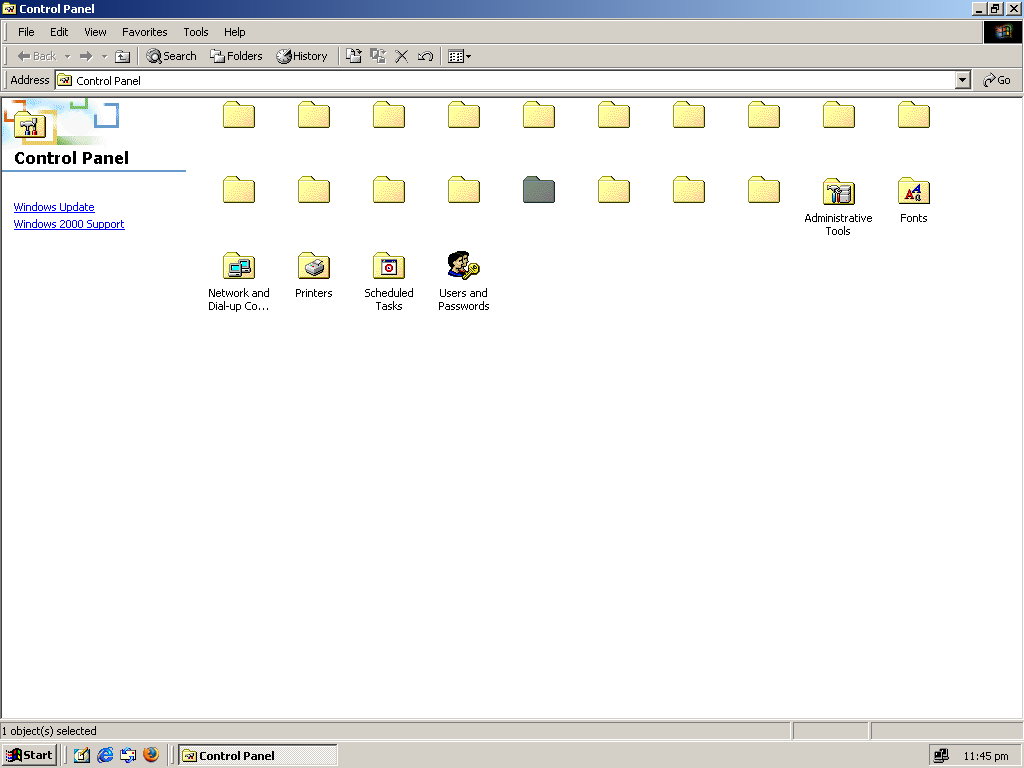This screenshot has height=768, width=1024.
Task: Launch Internet Explorer from quick launch
Action: tap(104, 756)
